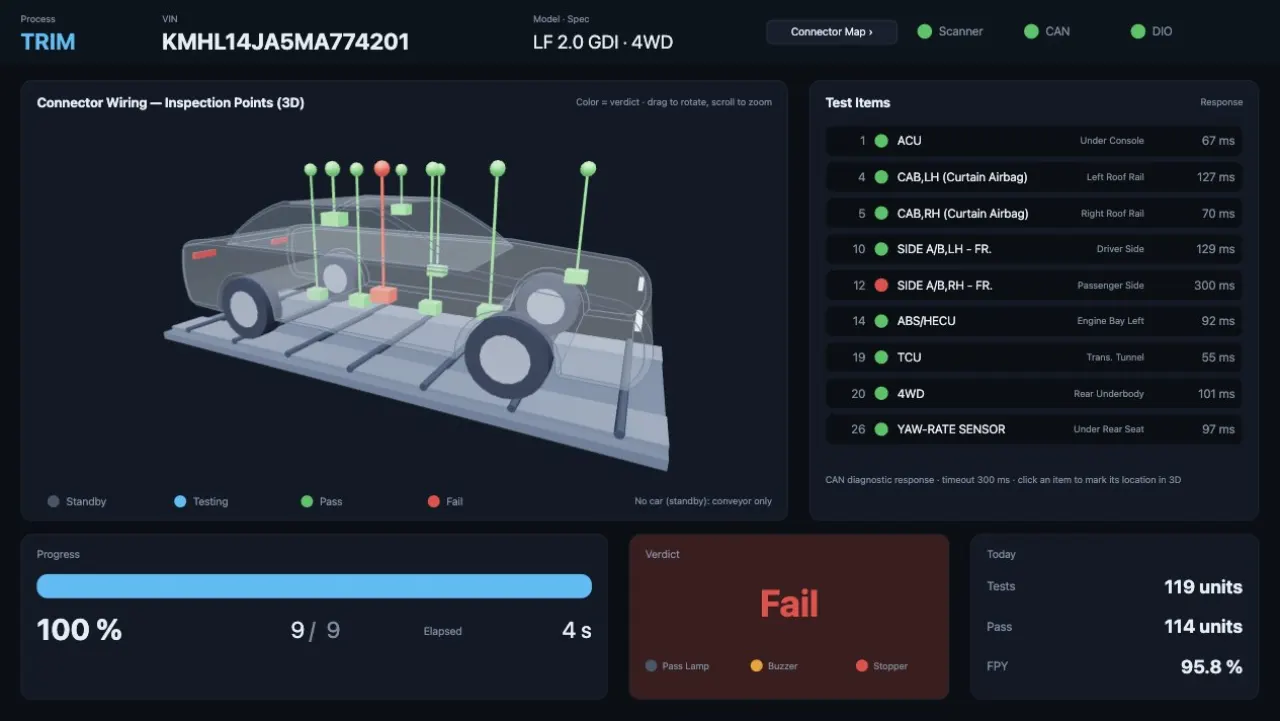This screenshot has width=1280, height=721.
Task: Select the YAW-RATE SENSOR test item
Action: [1034, 429]
